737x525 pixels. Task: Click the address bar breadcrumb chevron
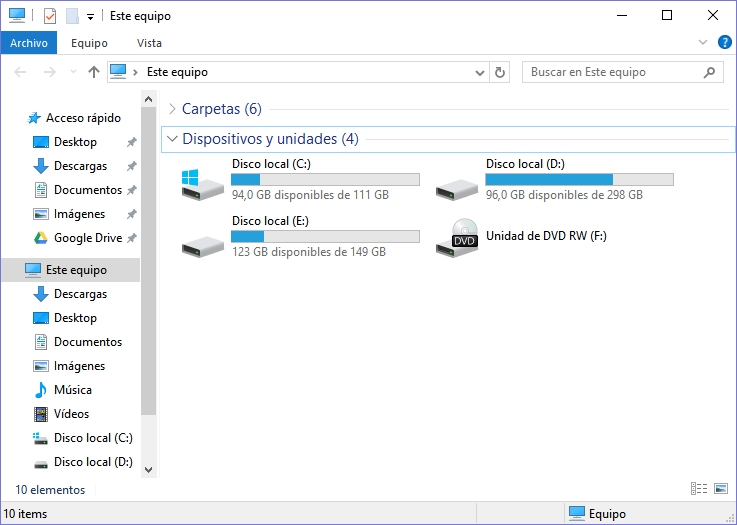coord(135,72)
